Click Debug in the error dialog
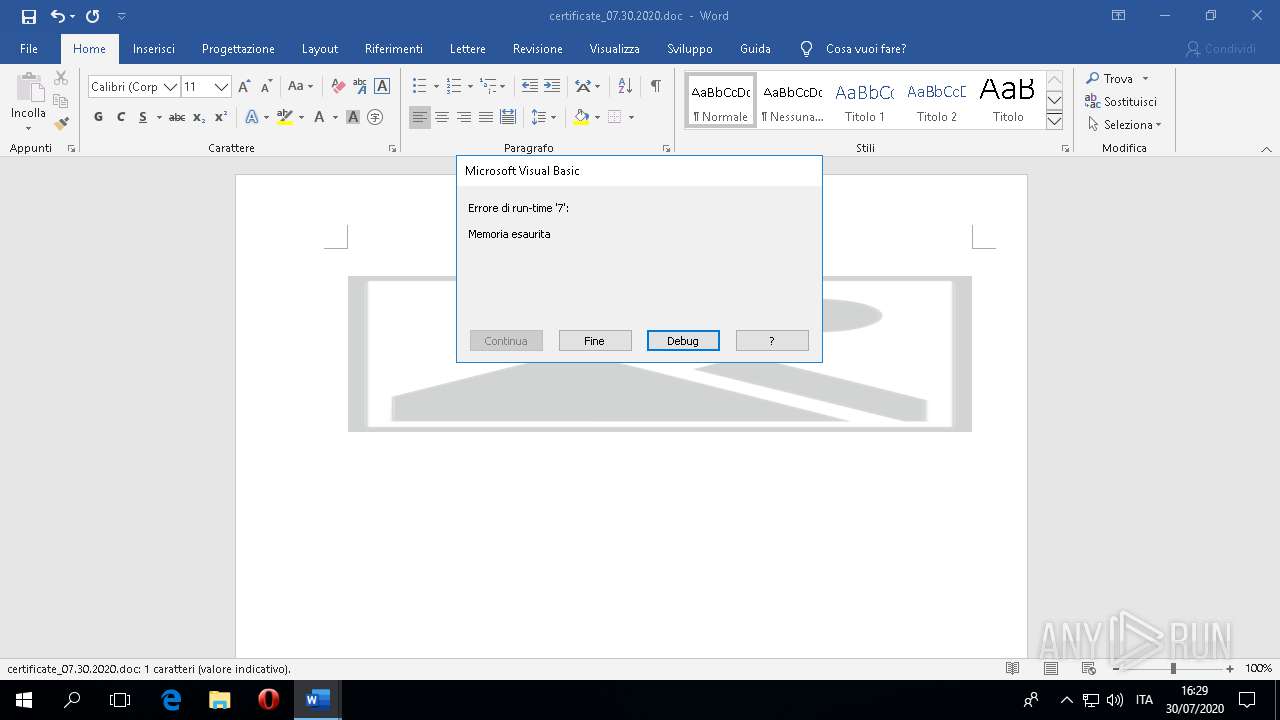This screenshot has width=1280, height=720. [x=683, y=341]
